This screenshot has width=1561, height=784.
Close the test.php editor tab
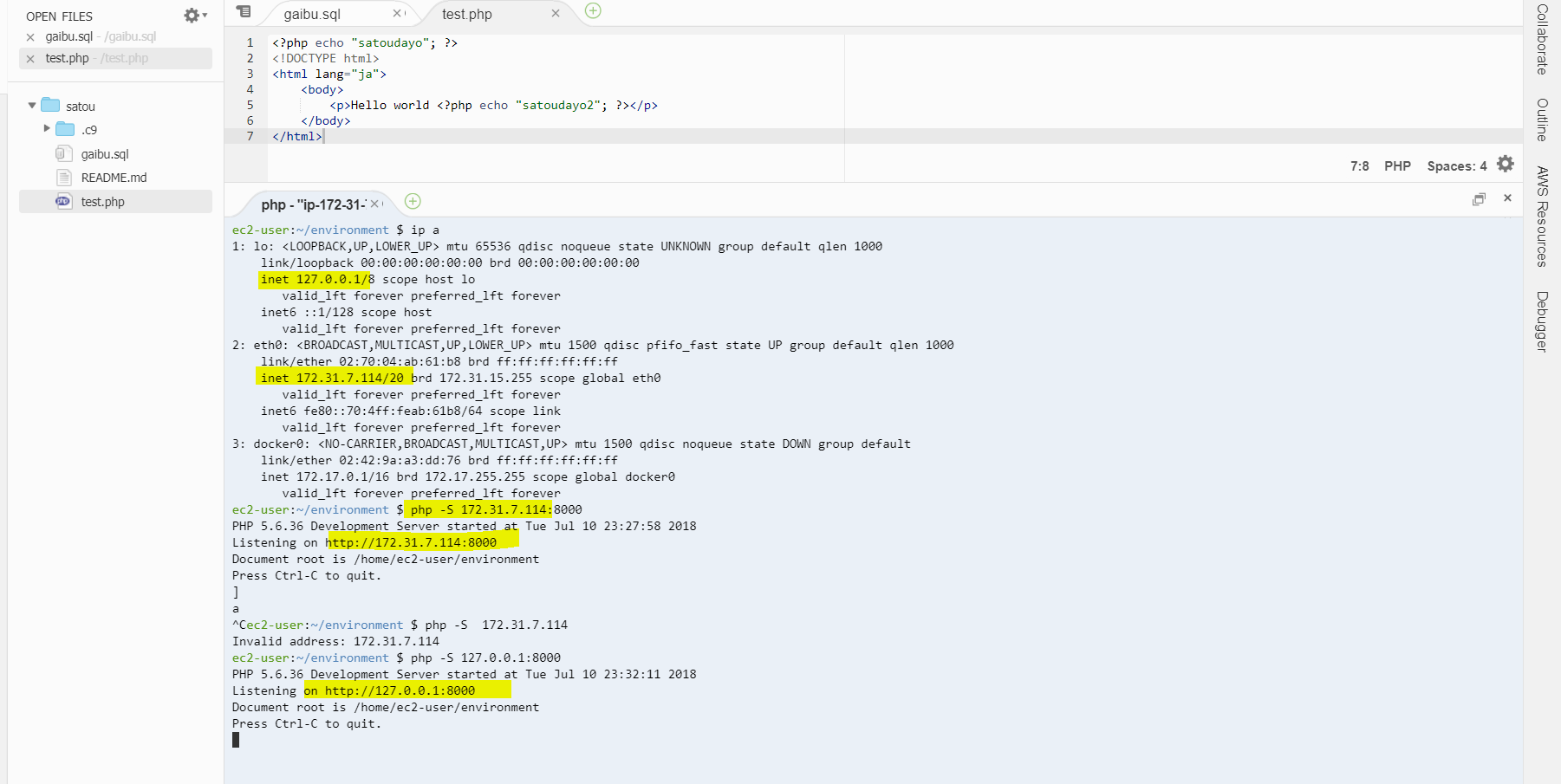(x=556, y=13)
